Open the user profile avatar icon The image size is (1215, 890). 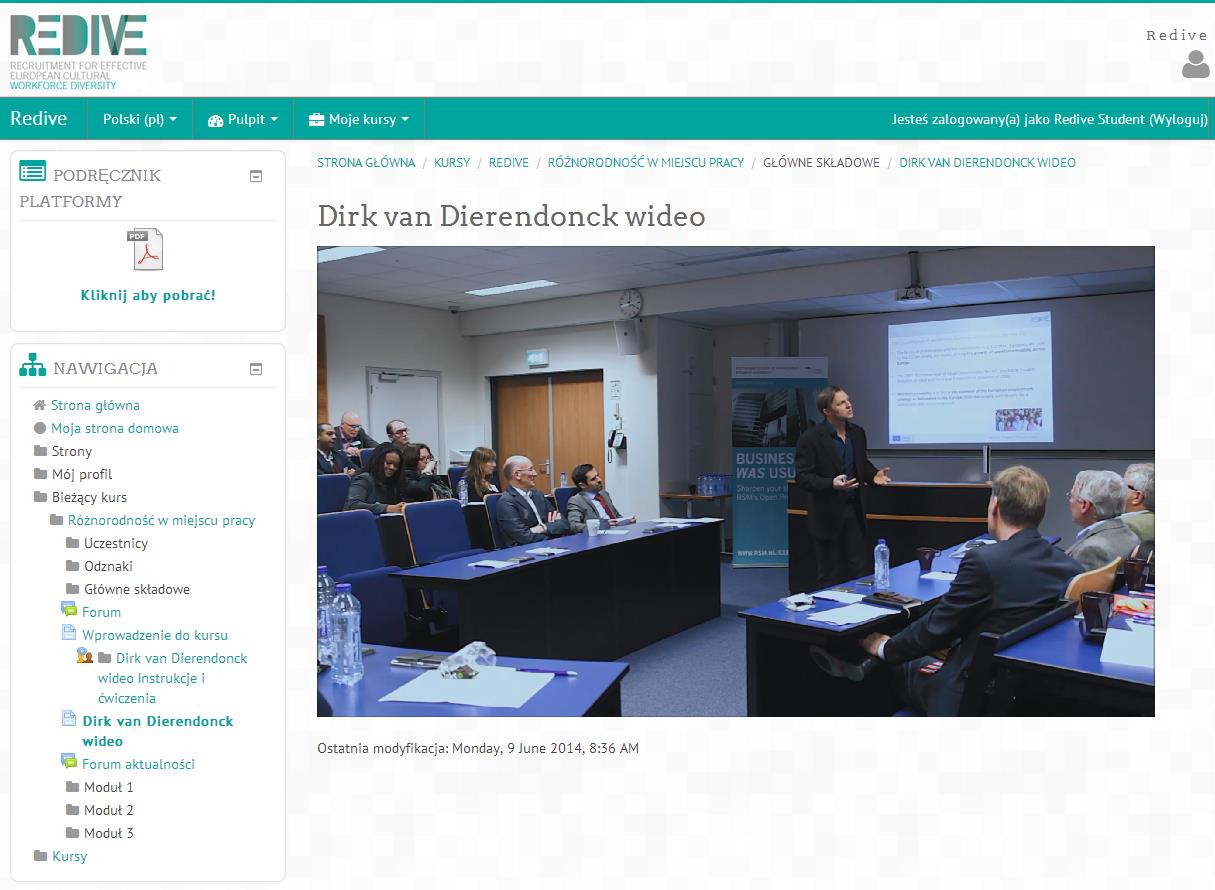tap(1195, 64)
